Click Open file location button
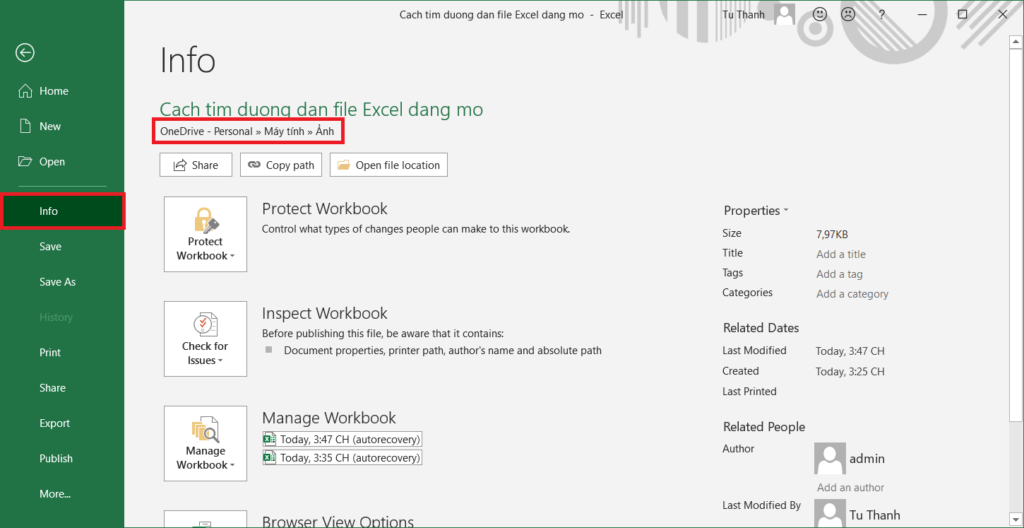The image size is (1024, 528). click(389, 165)
